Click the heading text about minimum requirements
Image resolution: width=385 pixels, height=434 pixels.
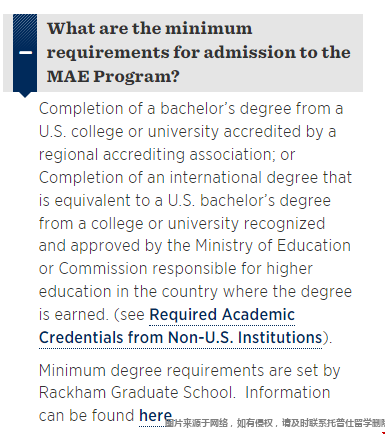(x=199, y=52)
